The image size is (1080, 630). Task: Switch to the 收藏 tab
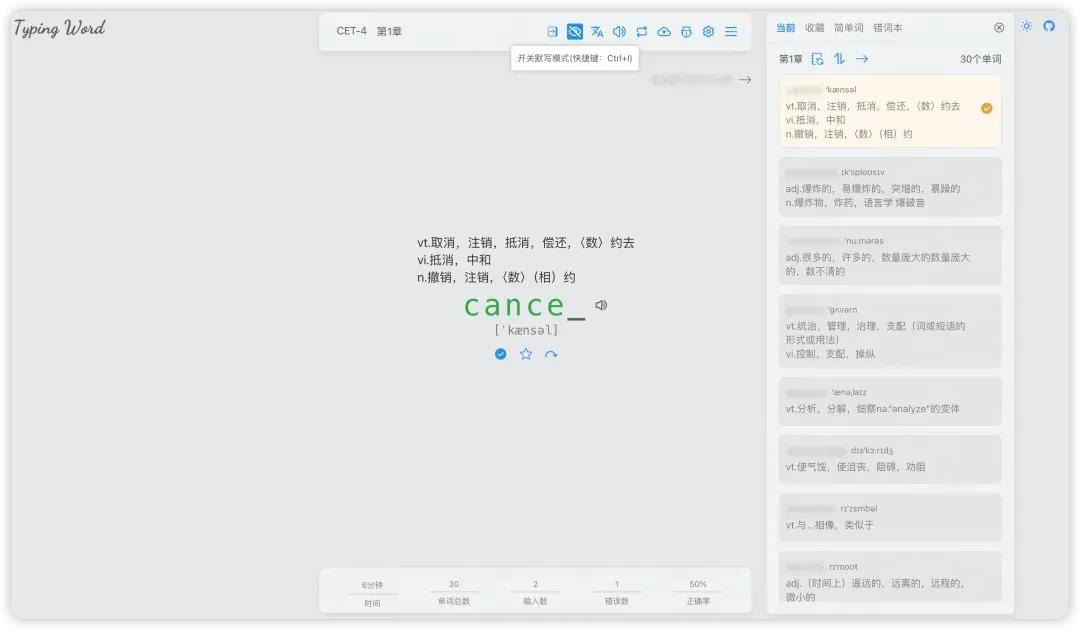pos(815,28)
